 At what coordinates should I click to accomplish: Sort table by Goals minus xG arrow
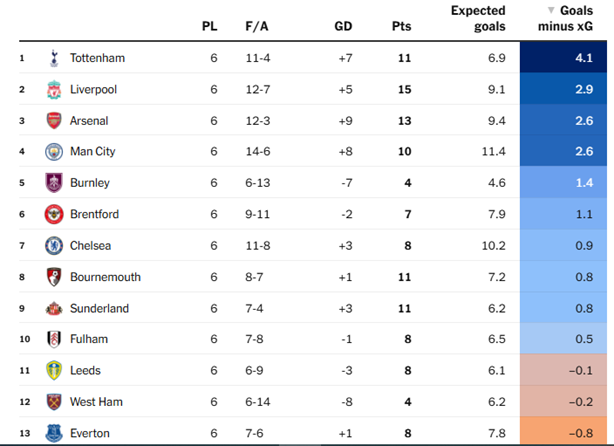point(550,10)
